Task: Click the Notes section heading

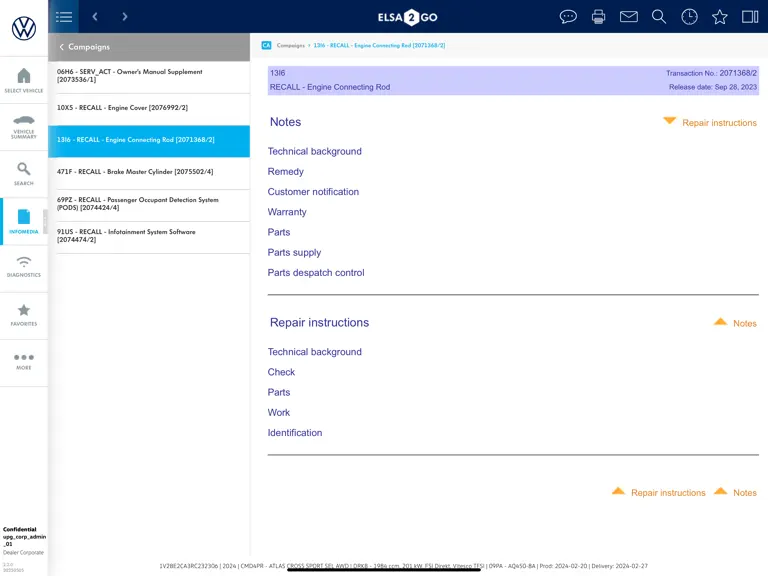Action: [x=286, y=122]
